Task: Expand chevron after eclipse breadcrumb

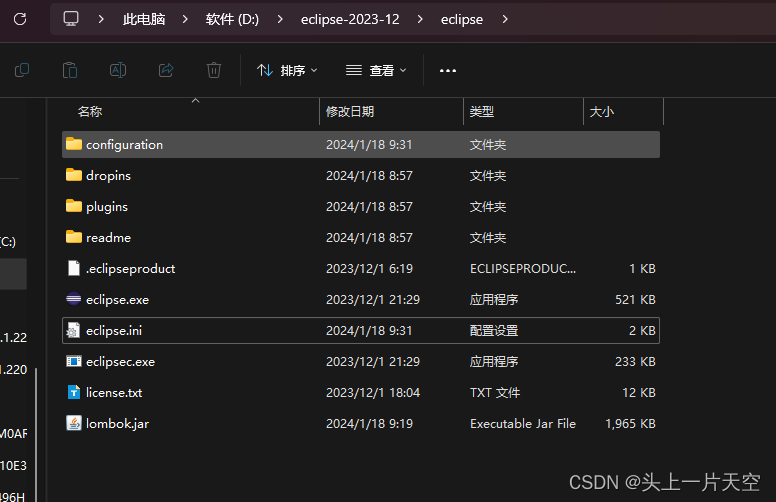Action: pos(505,19)
